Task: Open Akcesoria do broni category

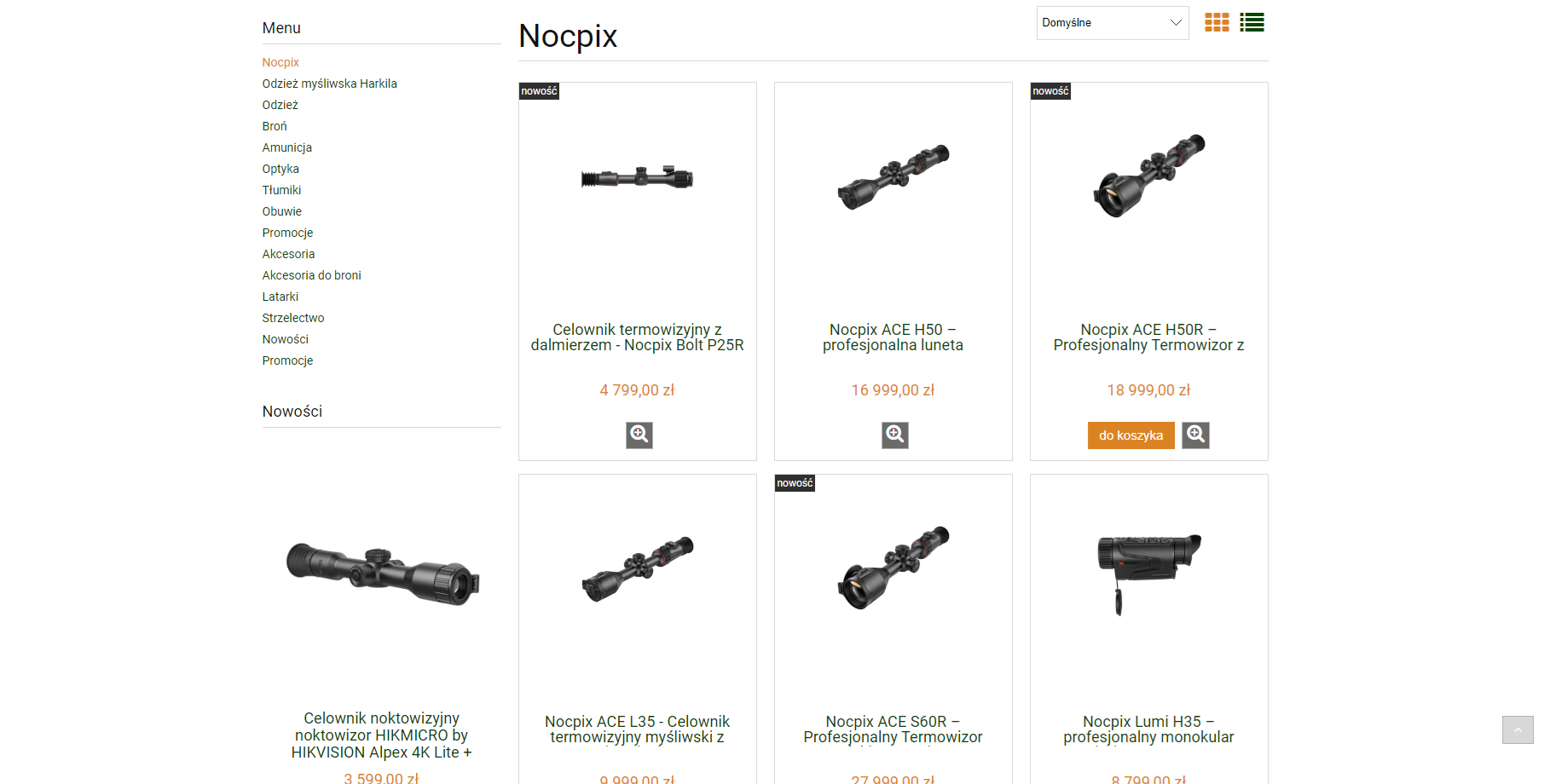Action: 311,275
